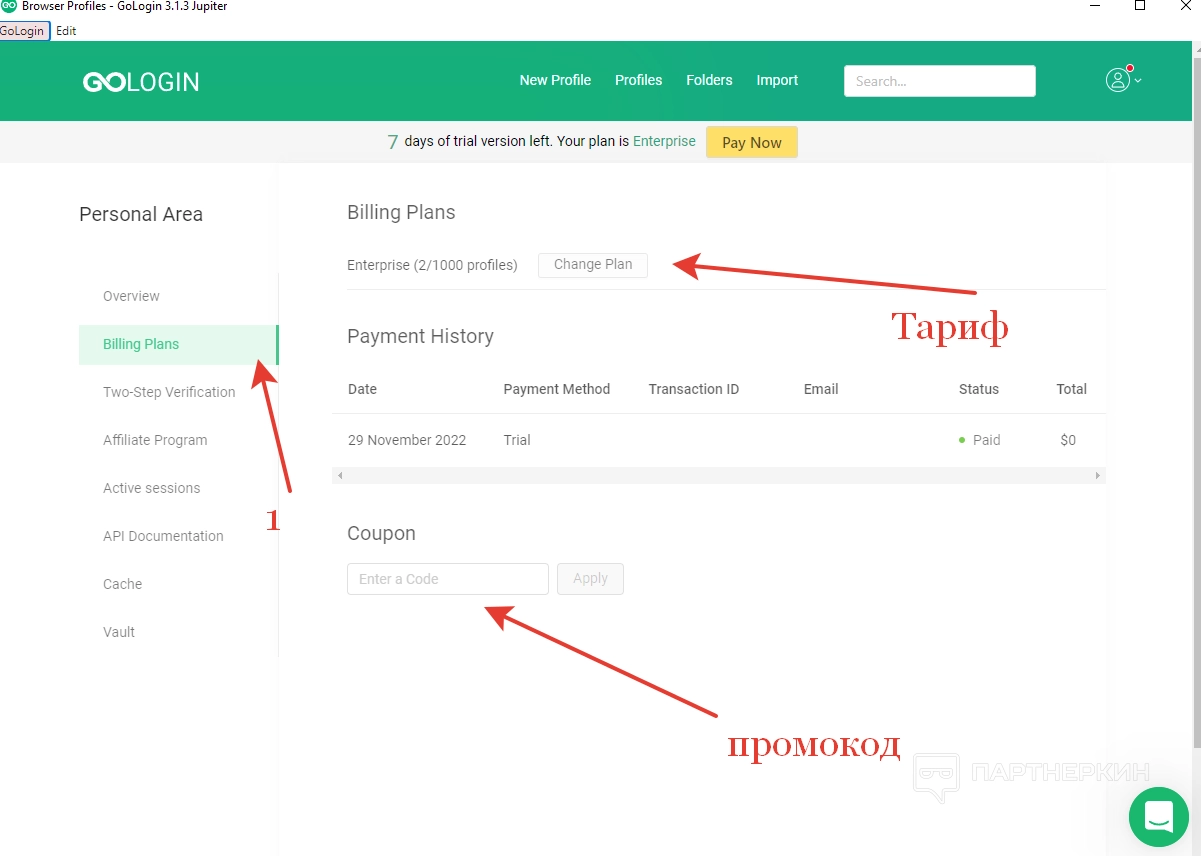Maximize the GoLogin window
Screen dimensions: 1201x856
1140,6
